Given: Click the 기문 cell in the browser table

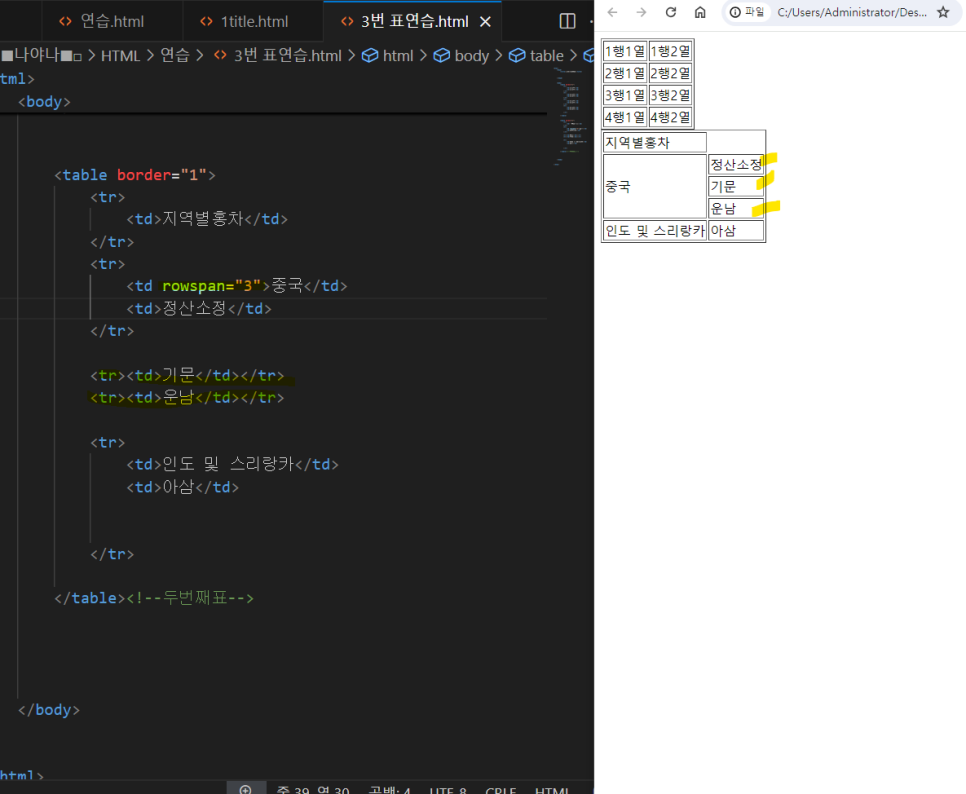Looking at the screenshot, I should 736,187.
